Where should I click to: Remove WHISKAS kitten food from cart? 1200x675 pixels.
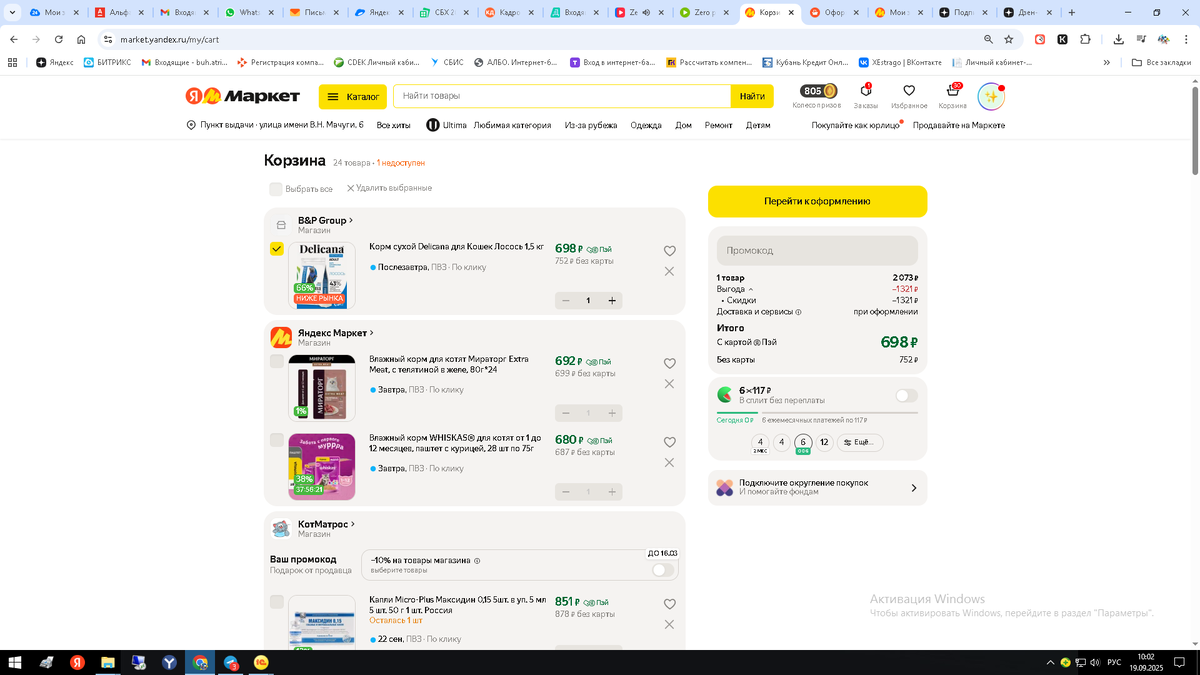point(670,462)
